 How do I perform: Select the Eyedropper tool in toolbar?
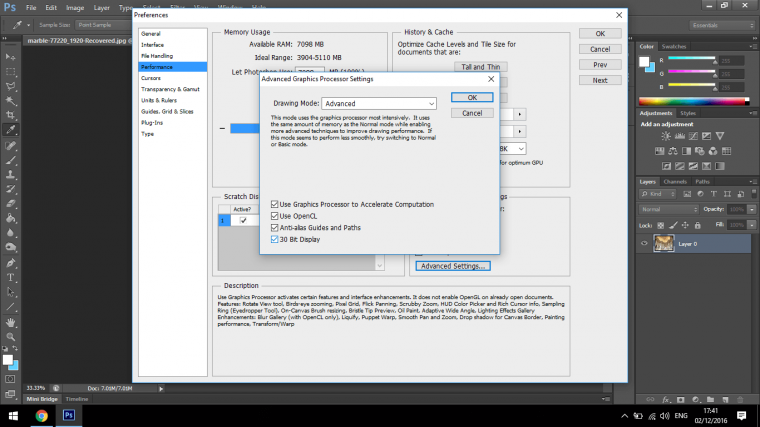pyautogui.click(x=10, y=130)
